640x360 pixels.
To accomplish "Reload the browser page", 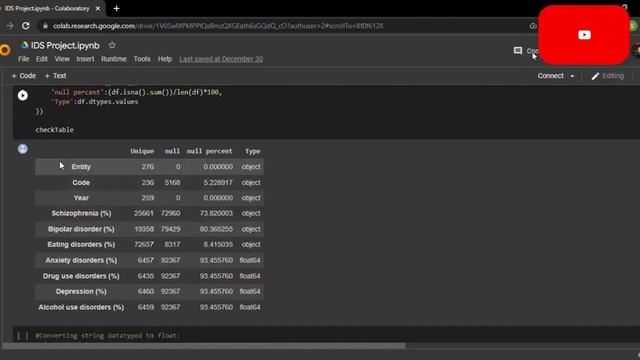I will (26, 26).
